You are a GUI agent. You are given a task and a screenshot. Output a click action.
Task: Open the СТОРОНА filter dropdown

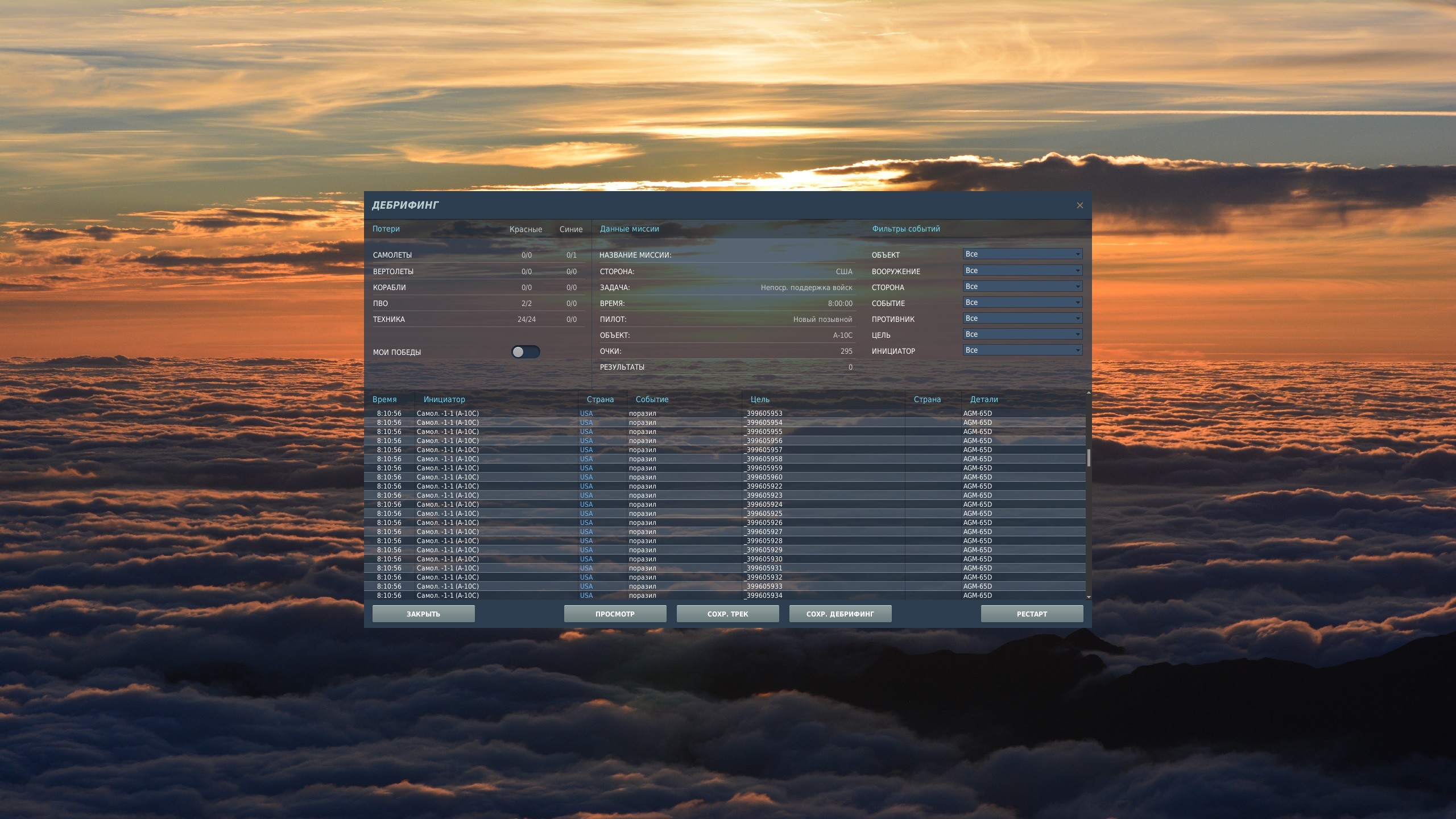[1023, 287]
